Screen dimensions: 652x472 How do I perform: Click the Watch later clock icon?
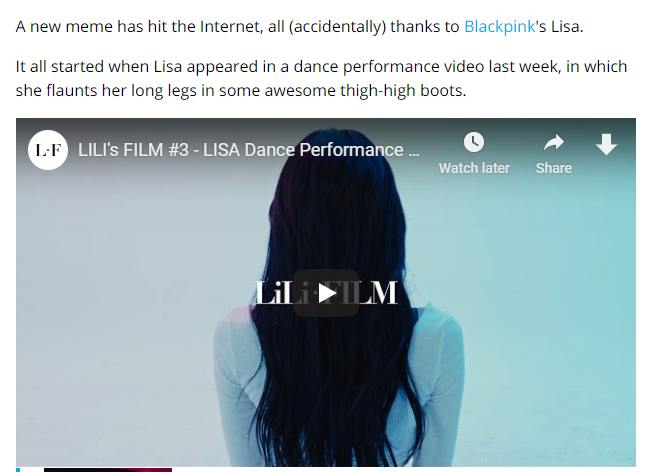coord(474,142)
